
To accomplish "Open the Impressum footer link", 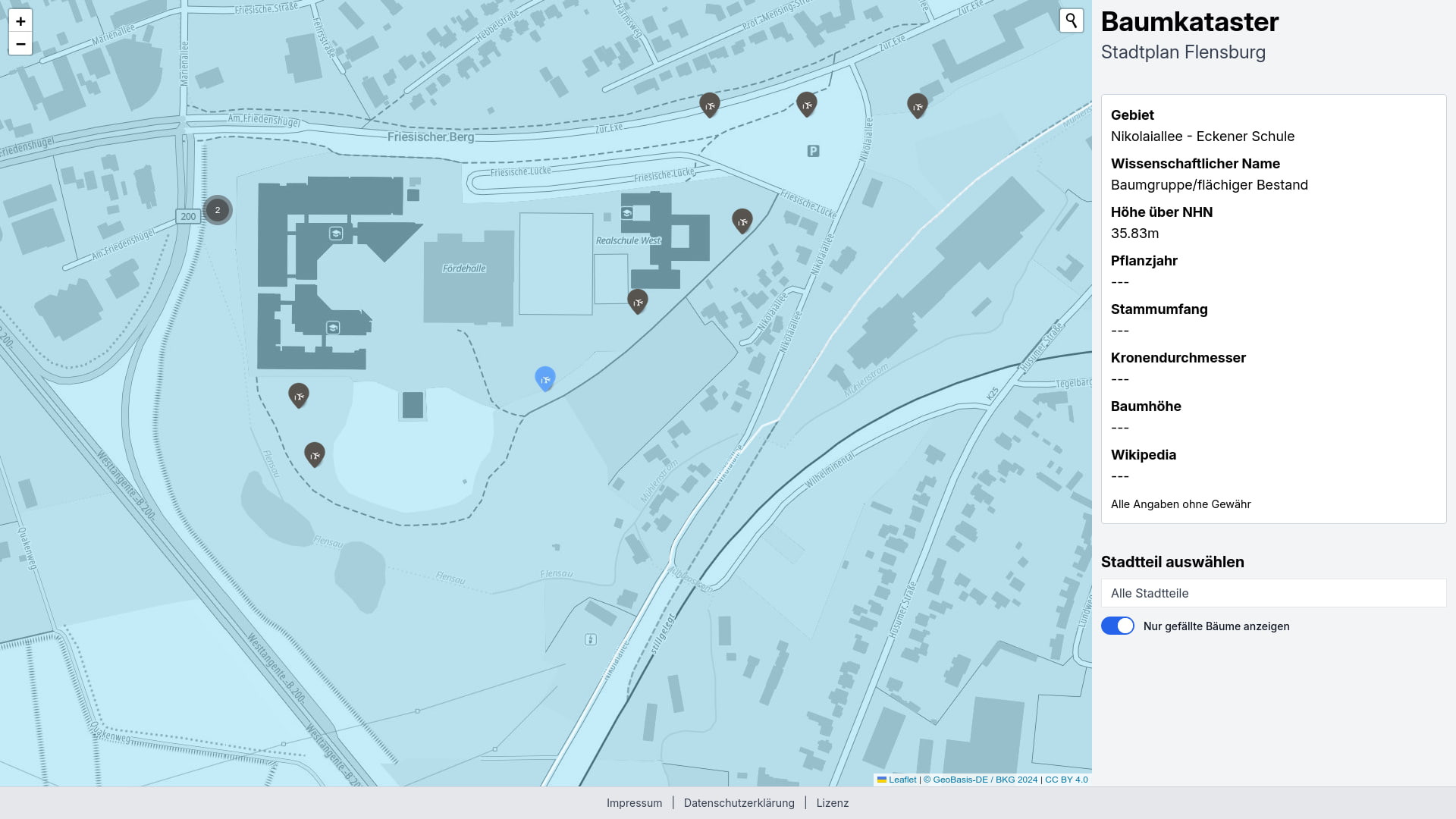I will point(634,802).
